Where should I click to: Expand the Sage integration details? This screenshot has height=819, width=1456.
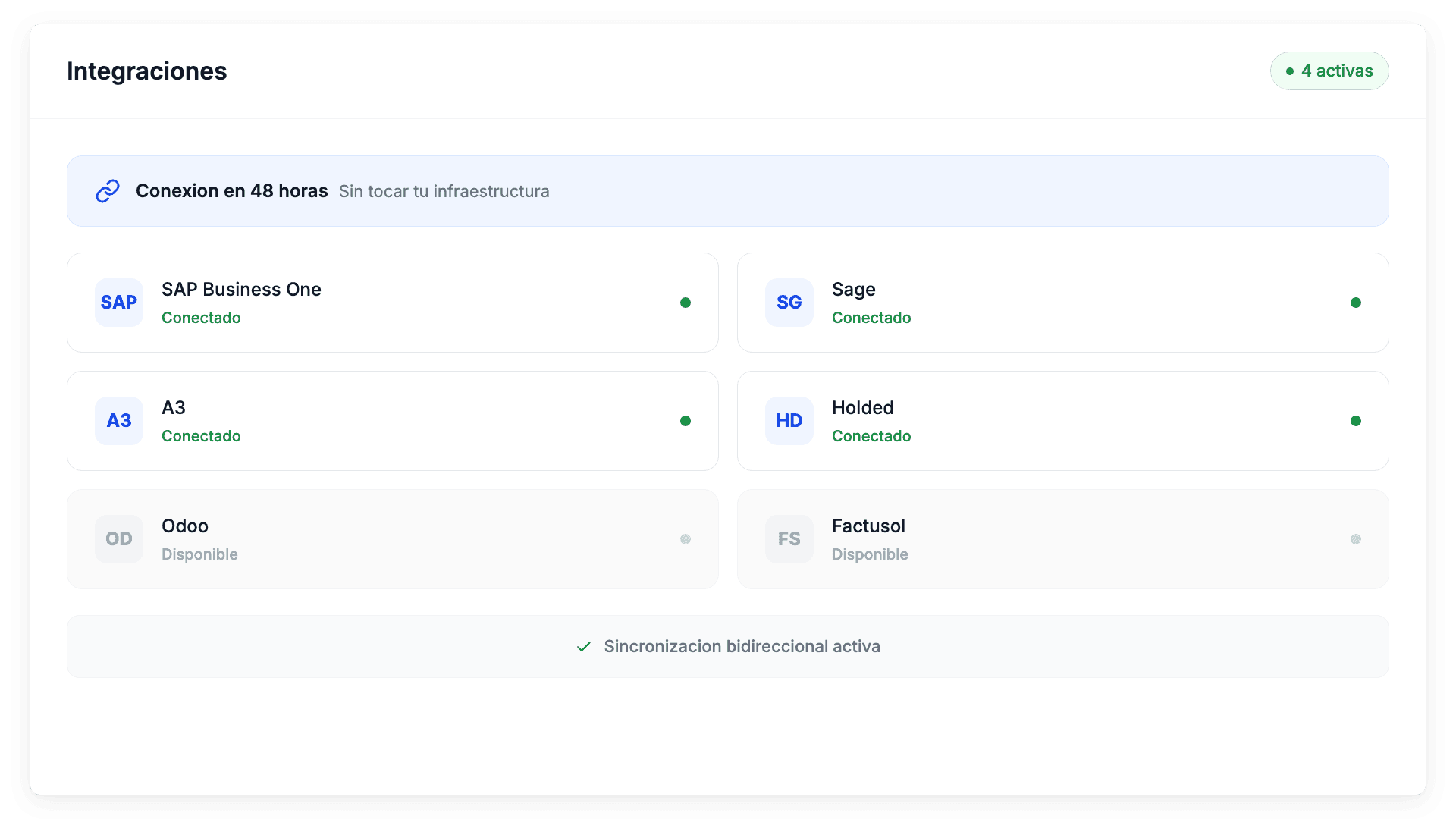1062,302
